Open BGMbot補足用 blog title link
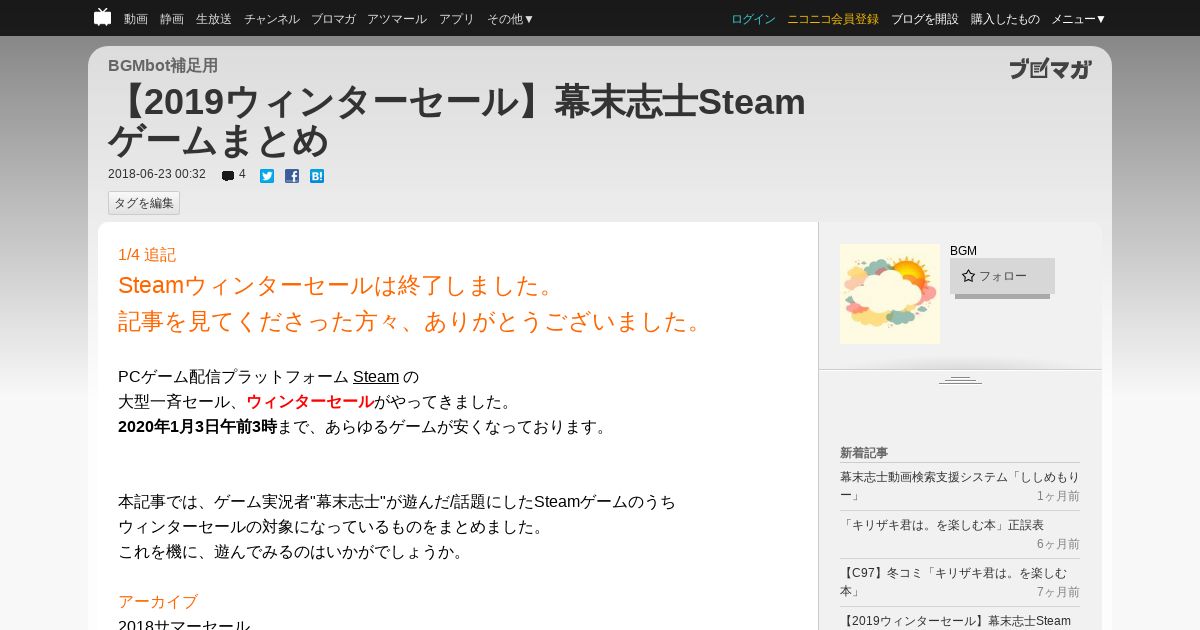 click(163, 66)
